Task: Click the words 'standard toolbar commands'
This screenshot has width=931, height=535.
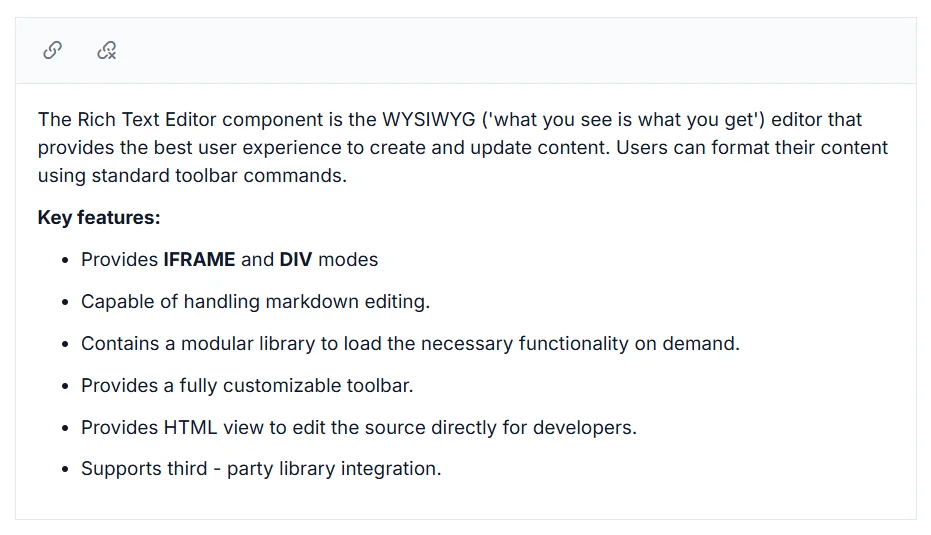Action: pyautogui.click(x=219, y=176)
